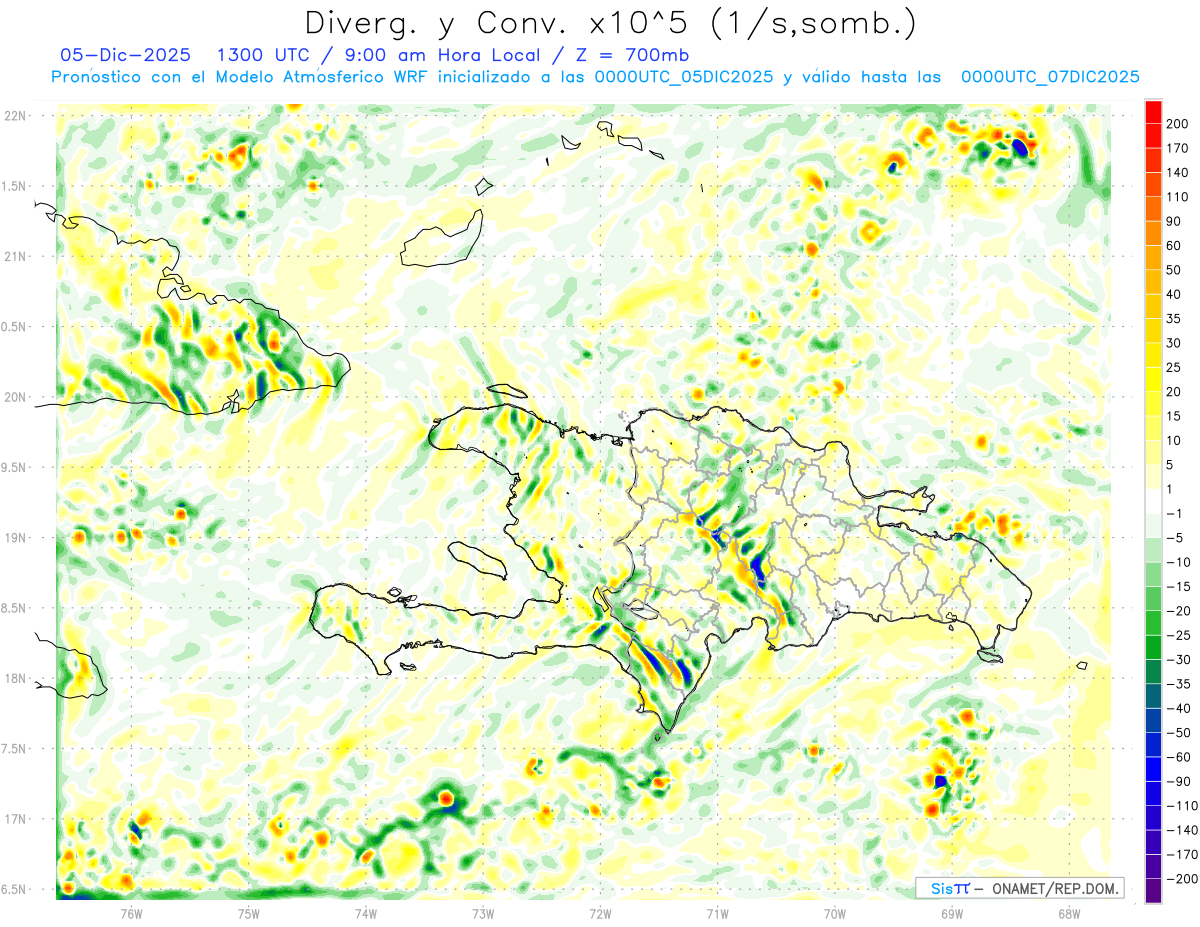This screenshot has height=927, width=1200.
Task: Click the '20N' latitude label
Action: [x=16, y=397]
